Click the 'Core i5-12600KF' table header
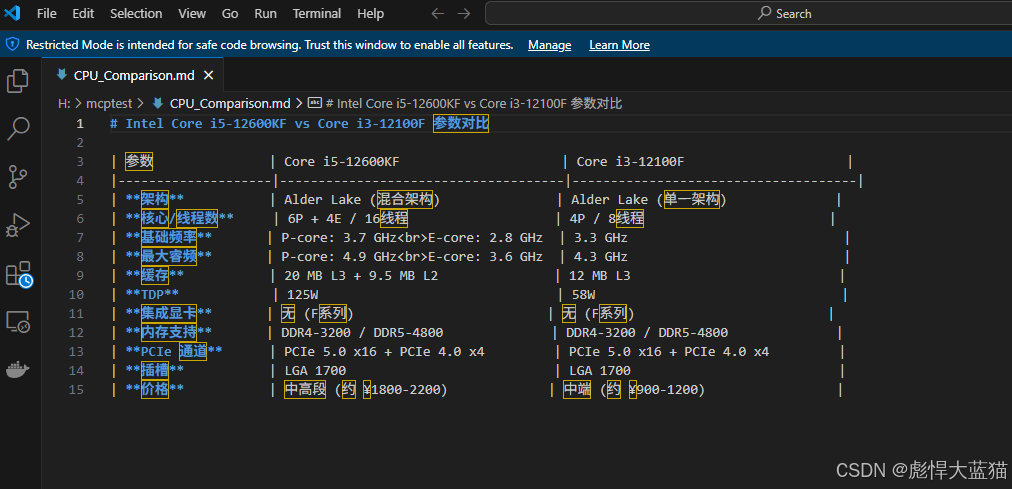The image size is (1012, 489). tap(344, 162)
